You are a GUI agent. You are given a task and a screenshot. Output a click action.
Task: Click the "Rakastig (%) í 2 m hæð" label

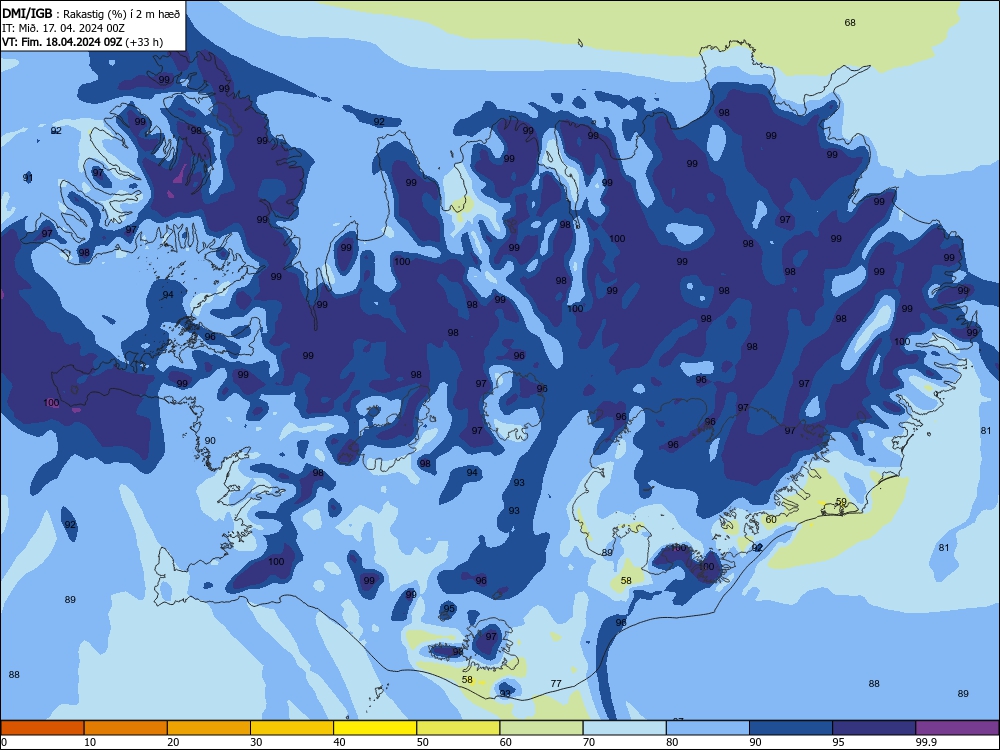[122, 14]
